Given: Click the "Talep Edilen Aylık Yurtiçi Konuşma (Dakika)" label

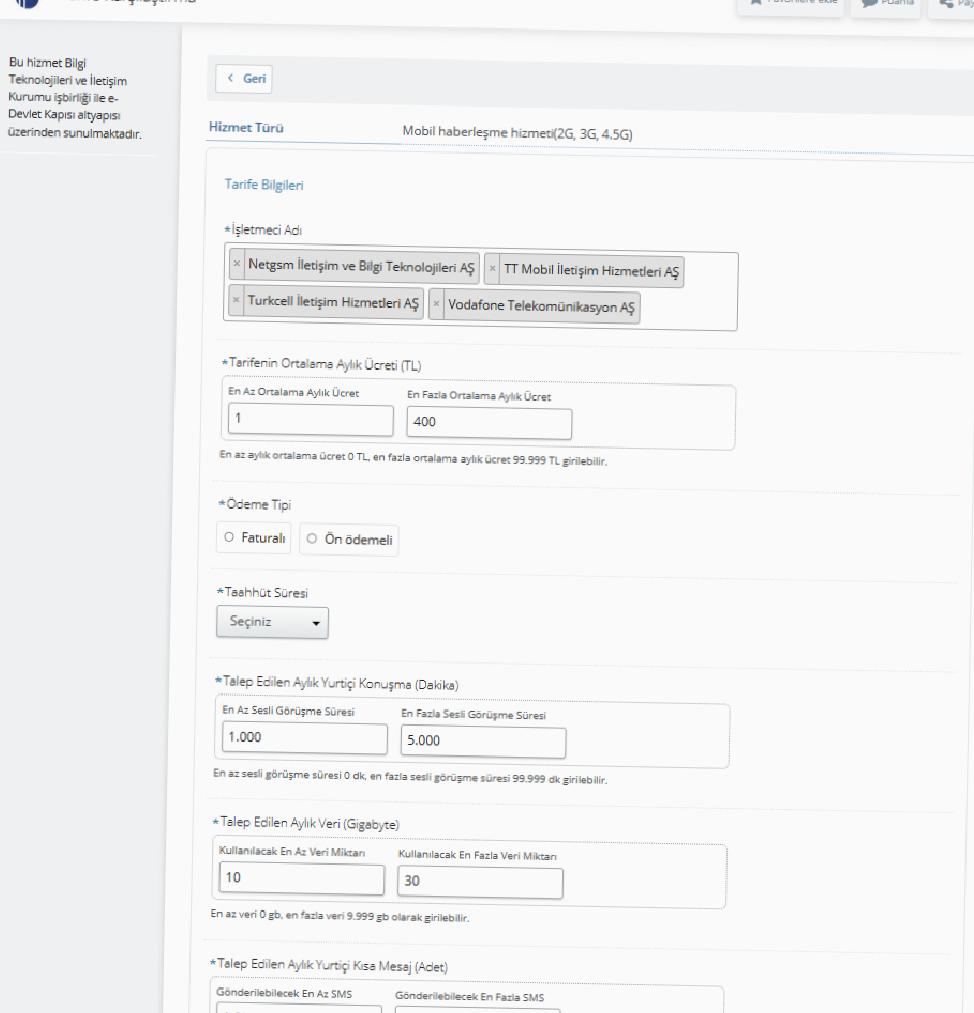Looking at the screenshot, I should (x=340, y=683).
